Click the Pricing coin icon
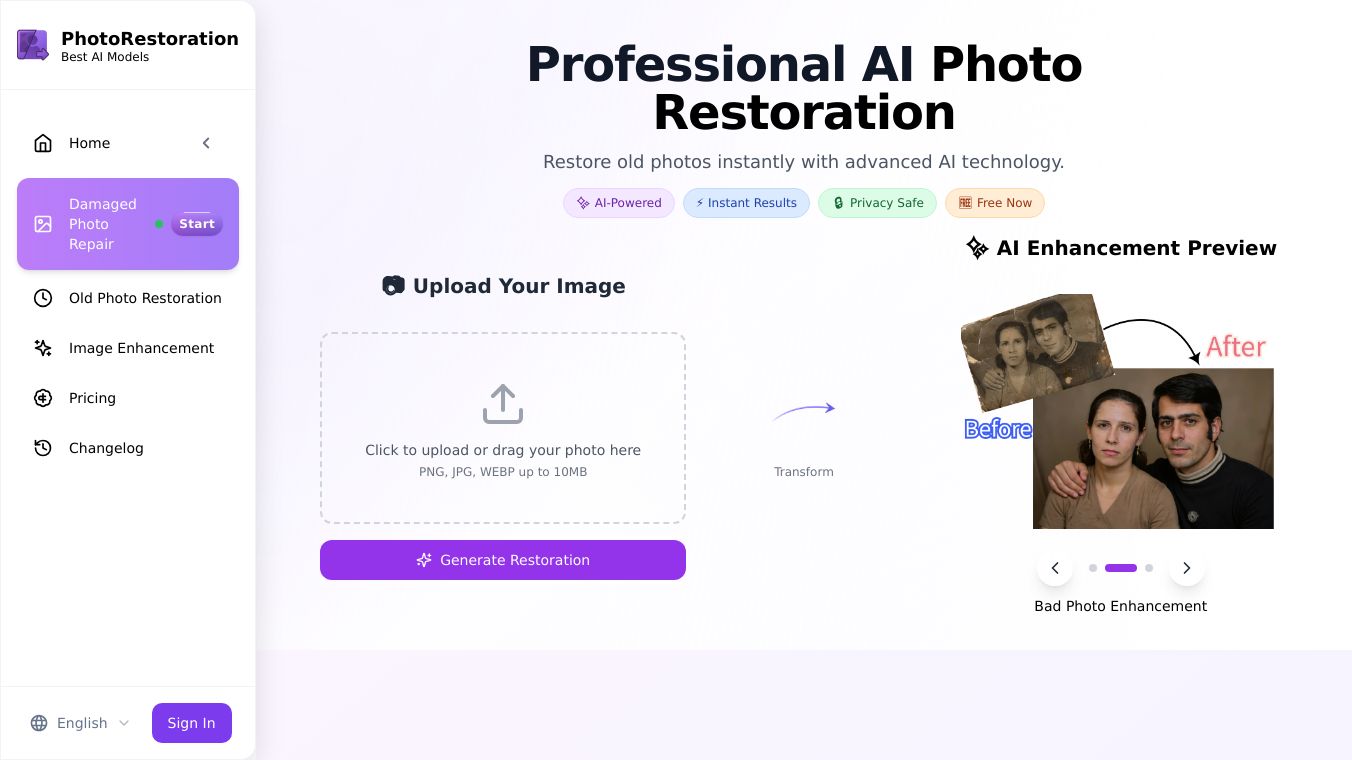1352x760 pixels. click(x=43, y=398)
